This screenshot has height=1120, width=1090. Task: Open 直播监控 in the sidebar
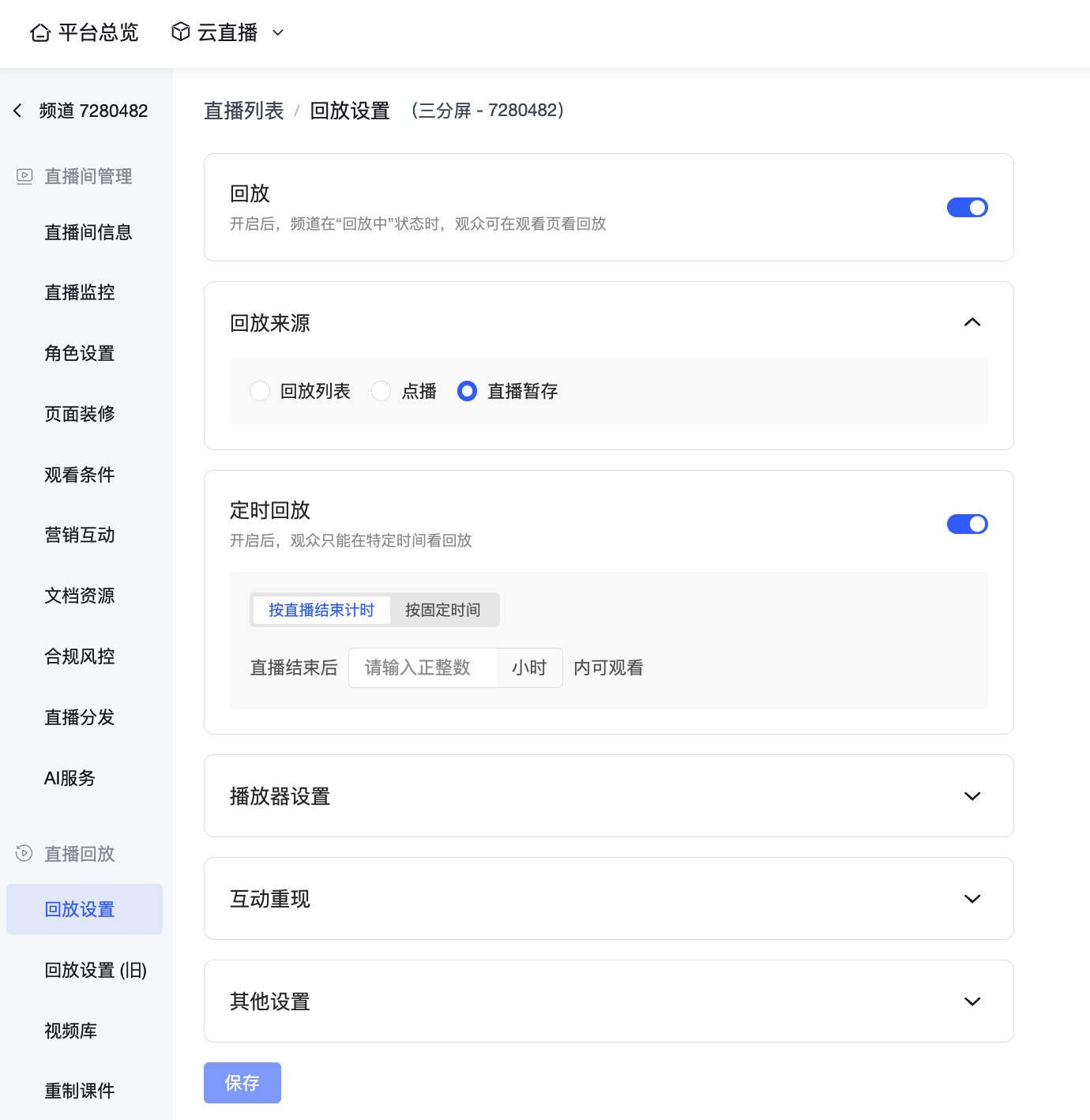(80, 292)
